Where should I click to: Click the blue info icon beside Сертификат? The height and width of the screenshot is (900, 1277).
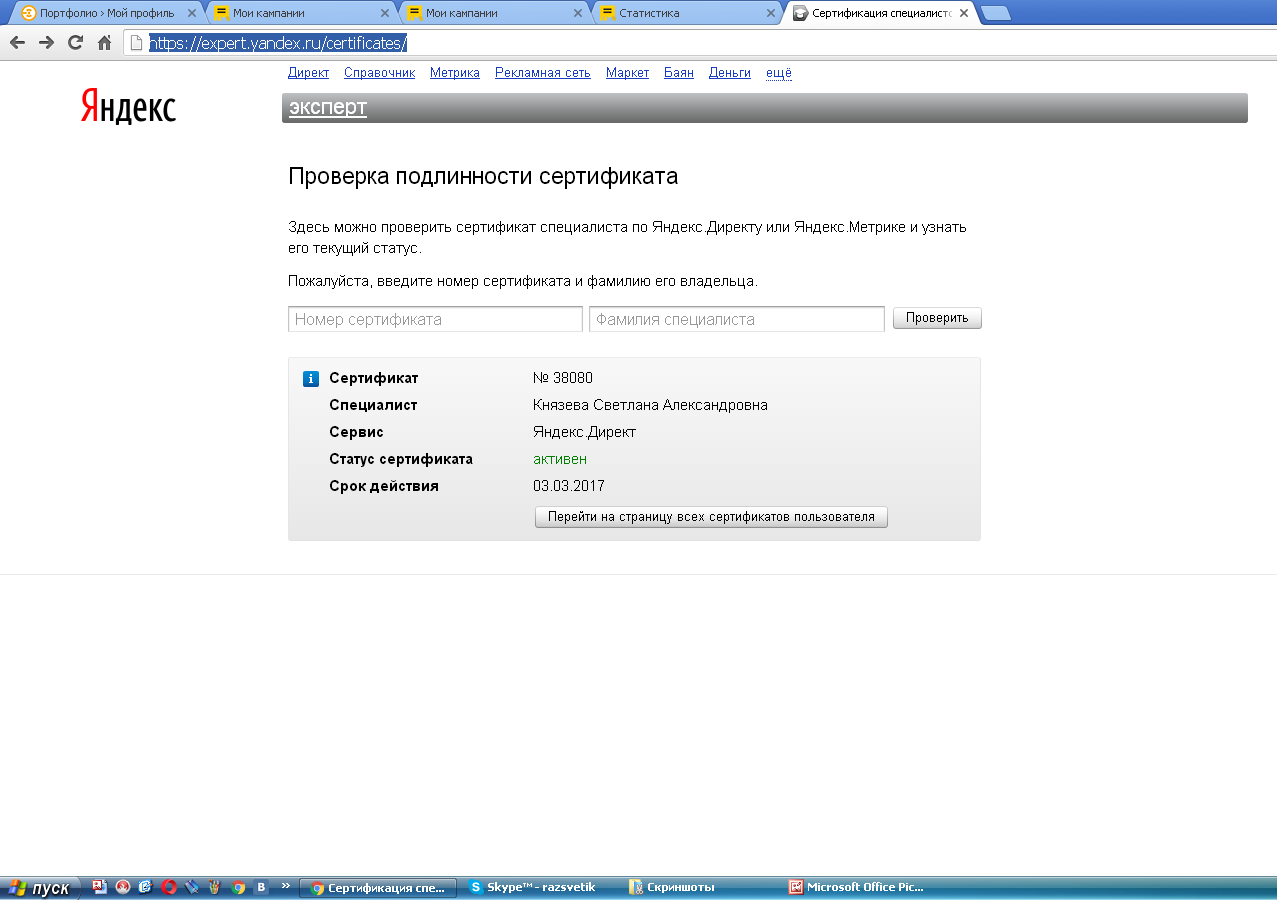click(x=311, y=379)
